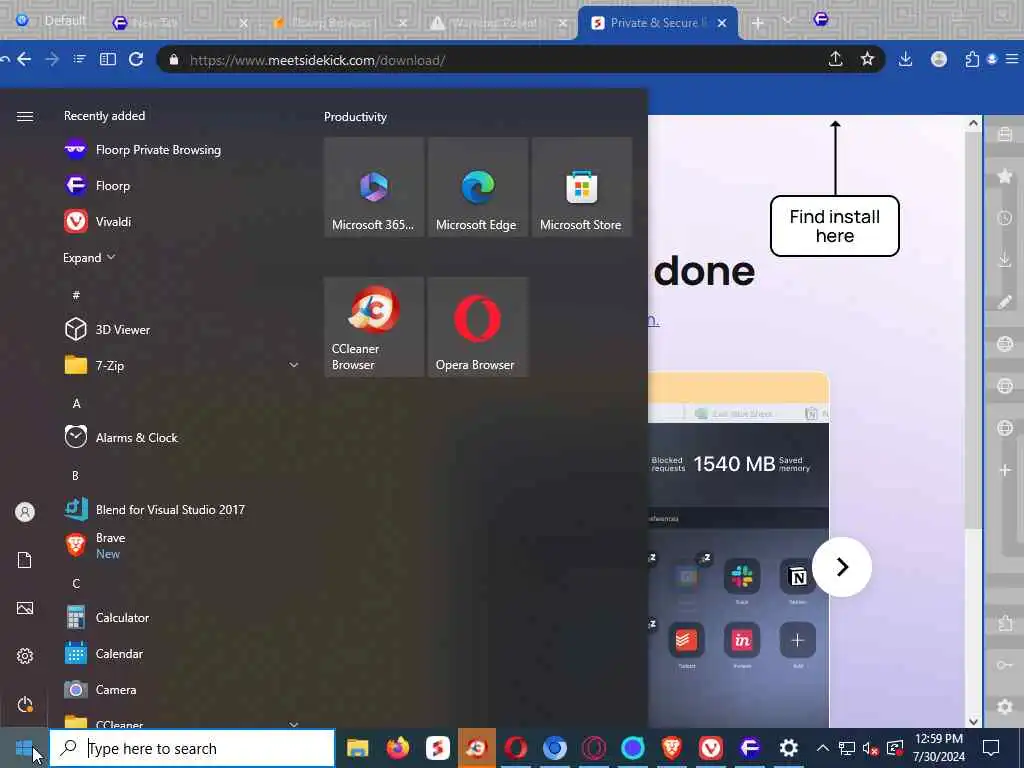Click the padlock site security icon
The image size is (1024, 768).
pos(174,59)
